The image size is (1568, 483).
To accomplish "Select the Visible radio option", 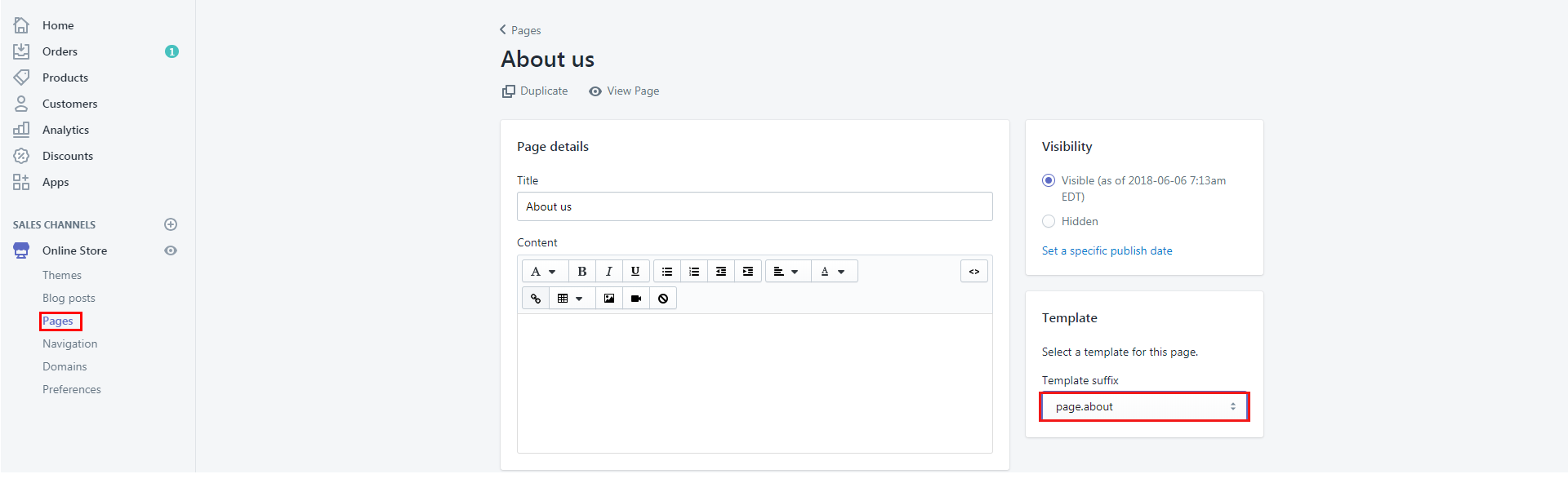I will (x=1049, y=180).
